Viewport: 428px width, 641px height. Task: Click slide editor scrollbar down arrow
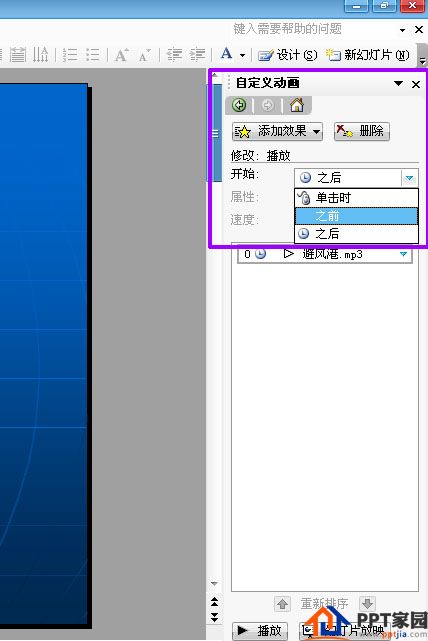pyautogui.click(x=214, y=583)
